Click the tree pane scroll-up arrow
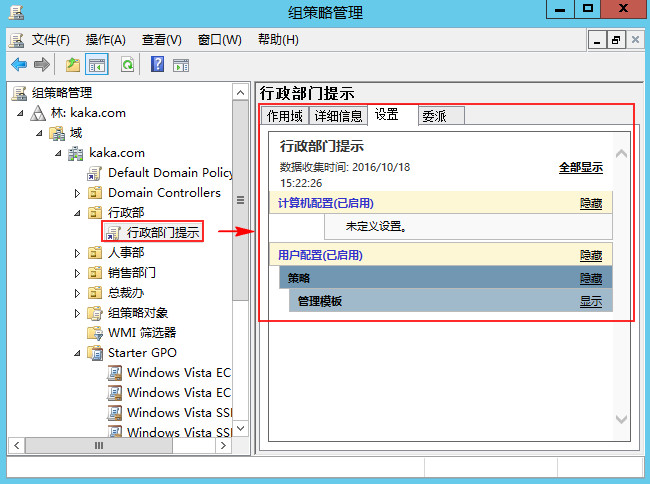 [240, 93]
